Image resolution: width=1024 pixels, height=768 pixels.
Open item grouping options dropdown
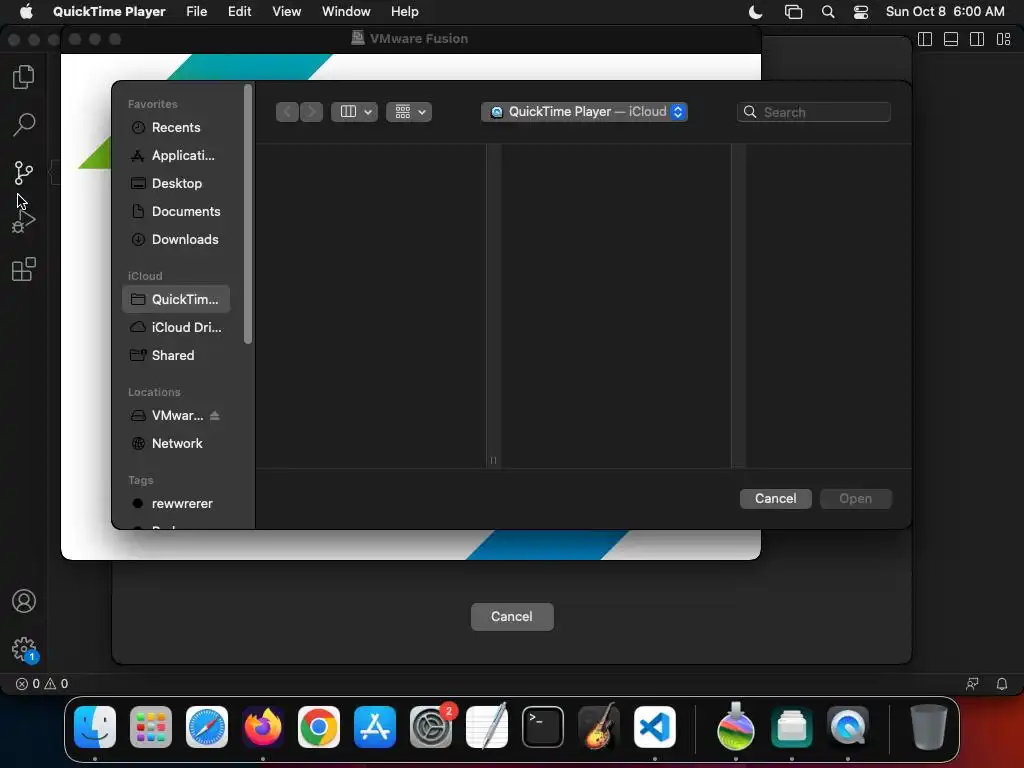pos(409,112)
